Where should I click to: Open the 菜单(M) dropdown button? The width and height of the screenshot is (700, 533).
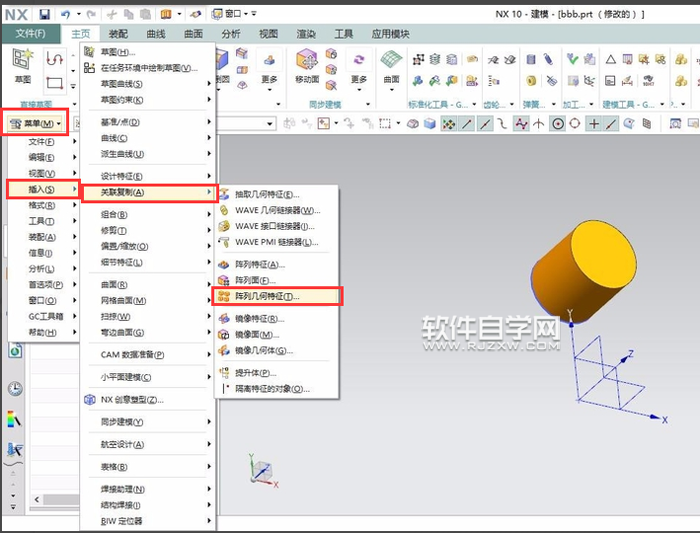click(x=35, y=123)
